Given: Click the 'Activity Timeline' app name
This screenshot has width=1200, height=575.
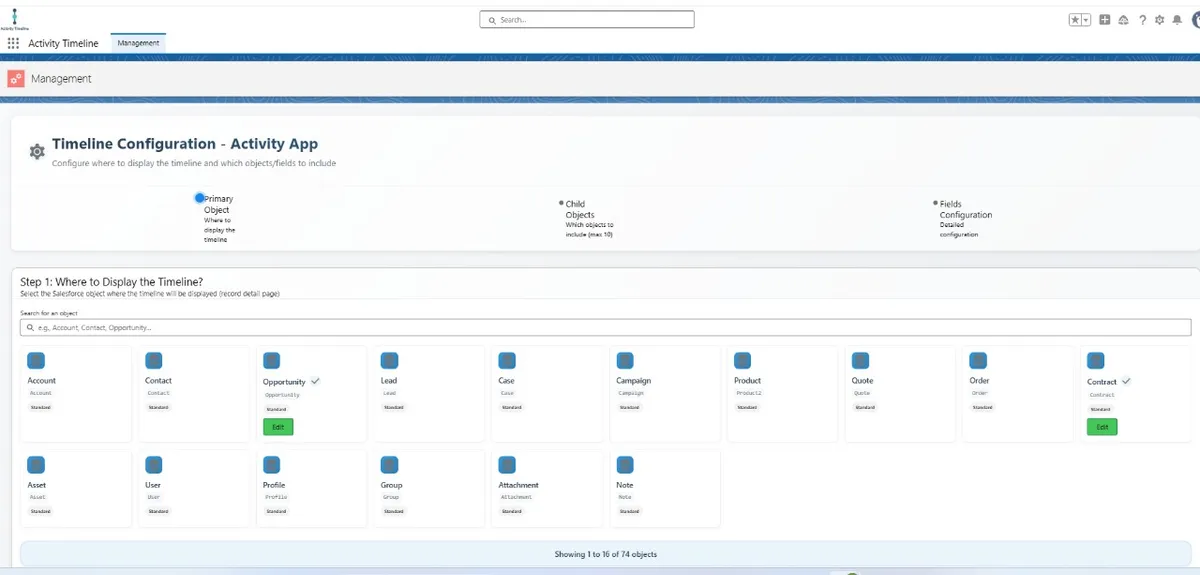Looking at the screenshot, I should (63, 43).
